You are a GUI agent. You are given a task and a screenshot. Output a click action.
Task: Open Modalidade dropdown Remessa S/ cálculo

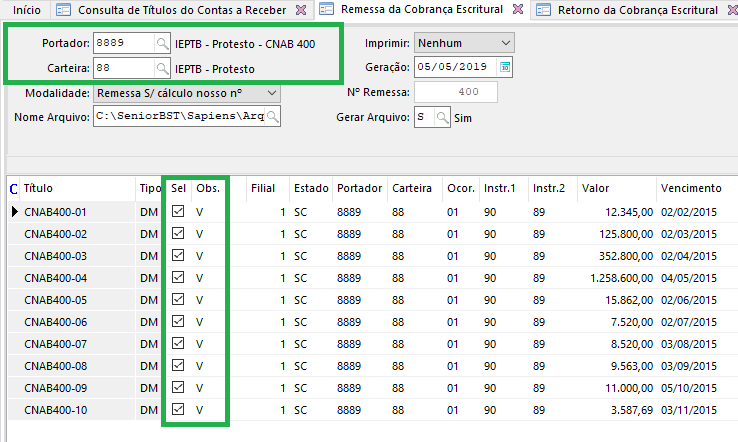pyautogui.click(x=187, y=93)
